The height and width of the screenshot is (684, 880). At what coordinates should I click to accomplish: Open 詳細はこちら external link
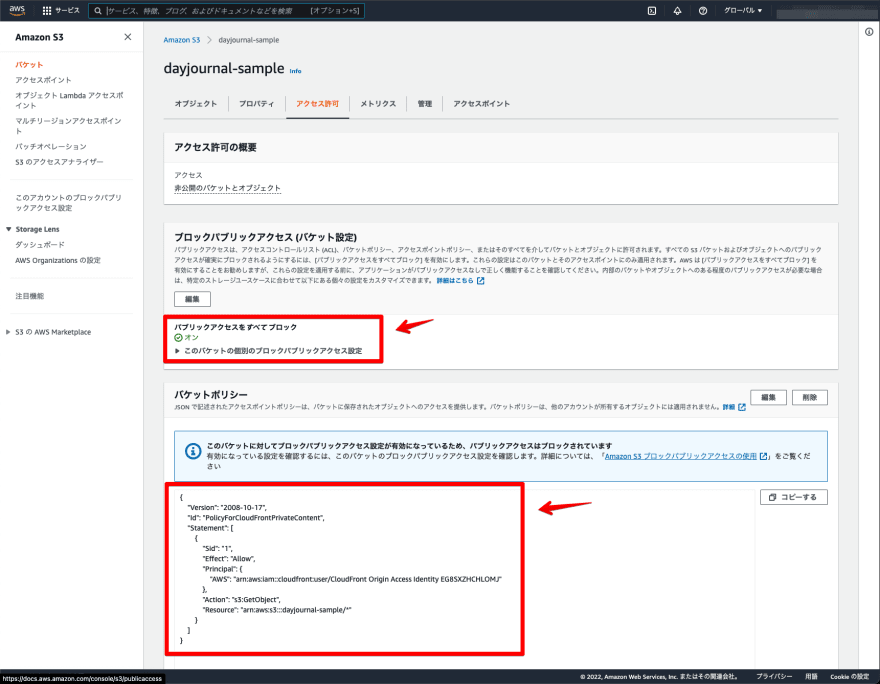(x=460, y=281)
